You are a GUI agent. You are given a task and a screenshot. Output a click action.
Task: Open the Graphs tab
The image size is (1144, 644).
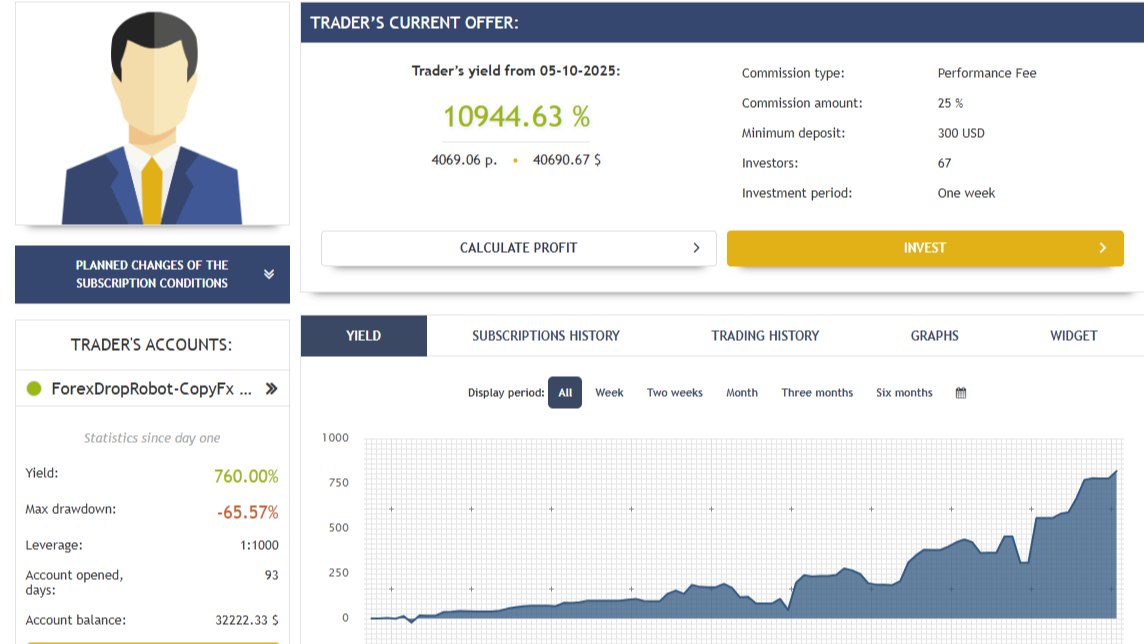pos(935,335)
